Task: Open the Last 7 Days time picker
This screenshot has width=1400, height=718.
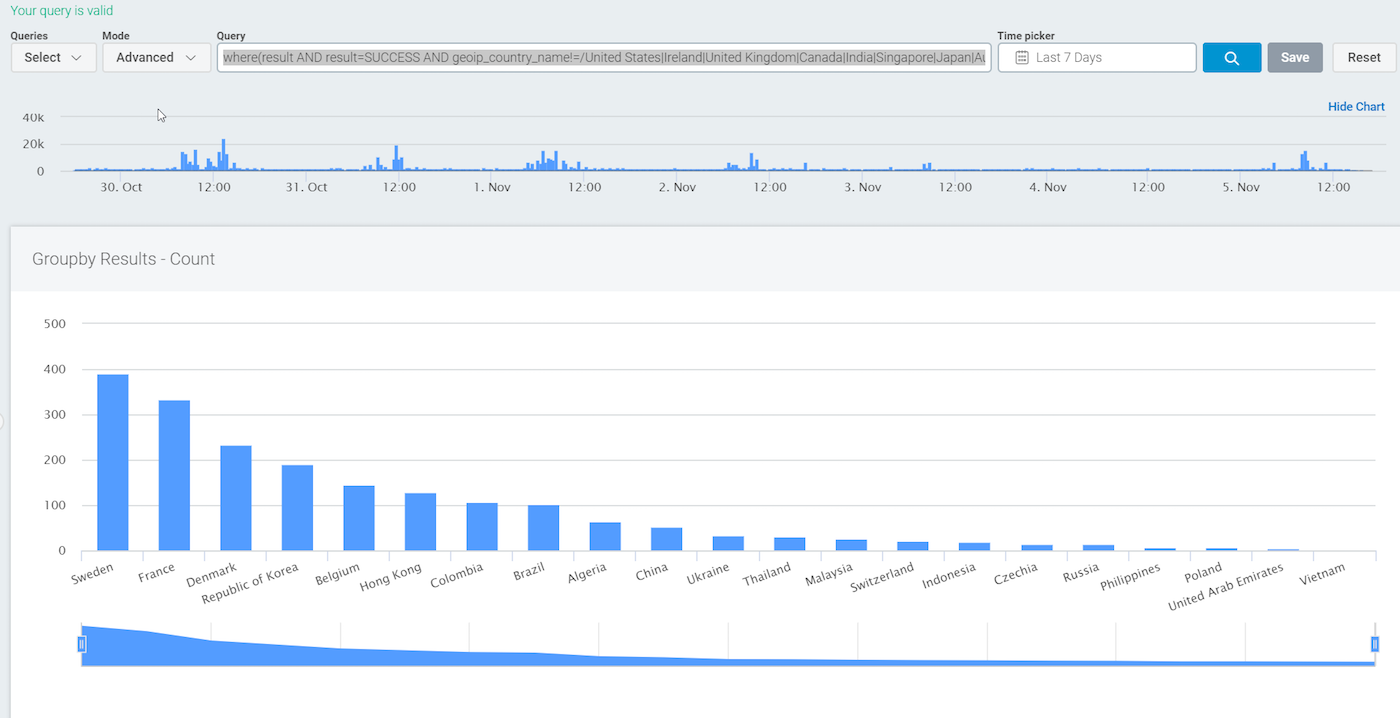Action: (1096, 58)
